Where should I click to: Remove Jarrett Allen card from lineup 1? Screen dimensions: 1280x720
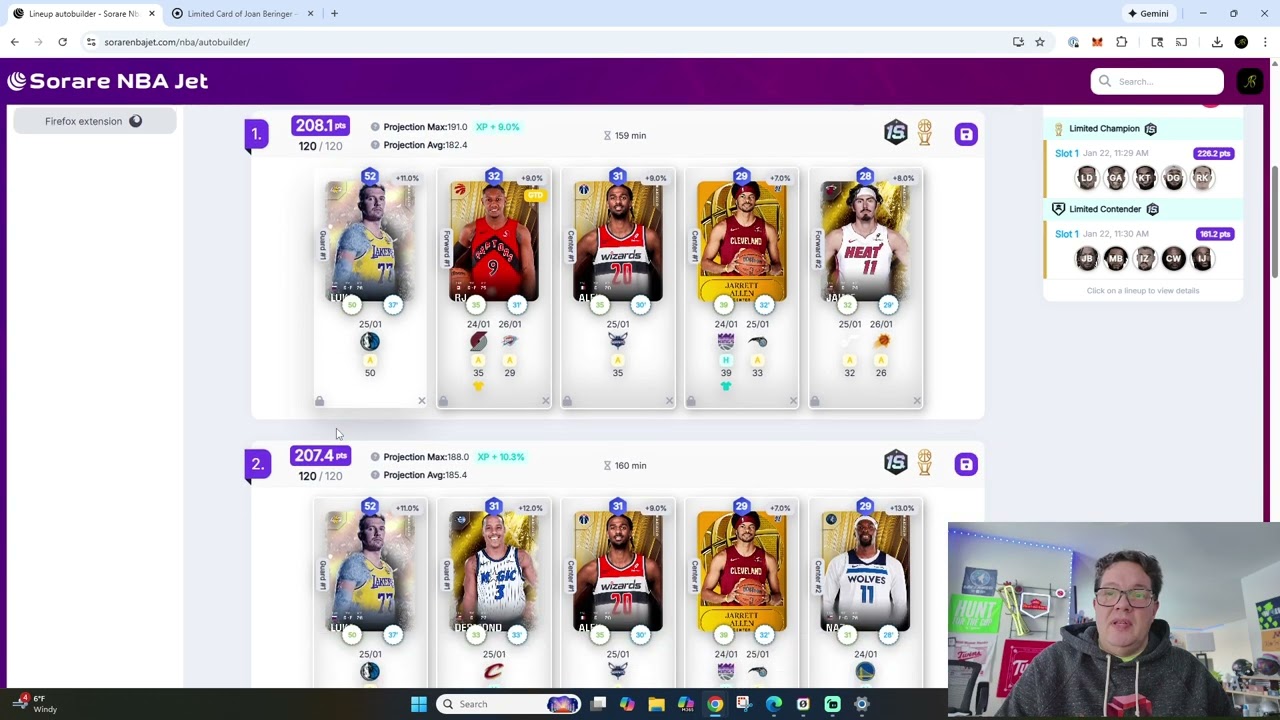pyautogui.click(x=793, y=401)
